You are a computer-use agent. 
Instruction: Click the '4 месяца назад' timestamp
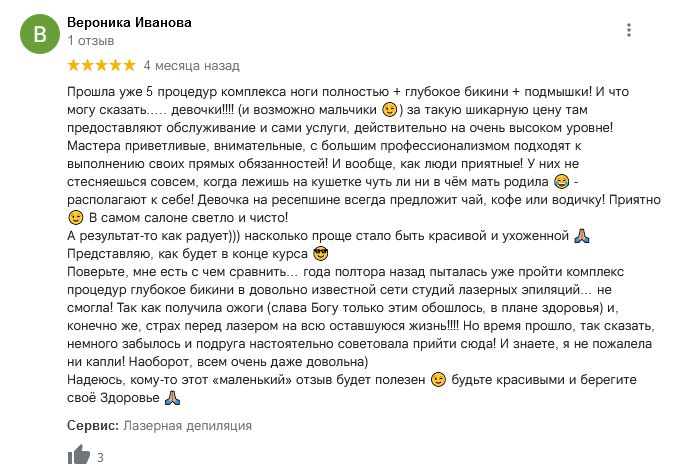(191, 66)
